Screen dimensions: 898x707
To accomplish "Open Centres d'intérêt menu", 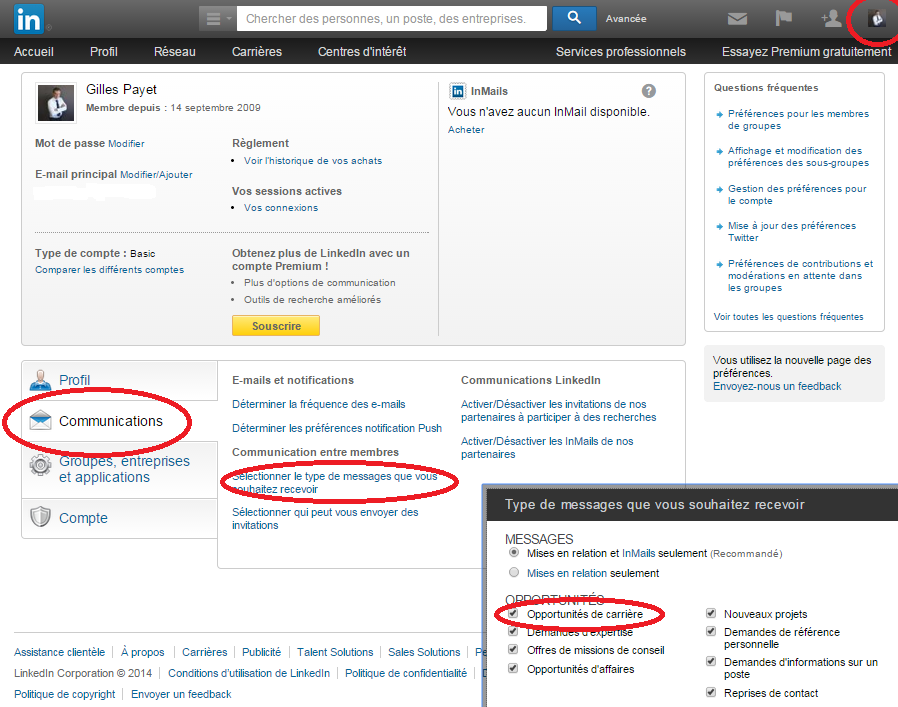I will tap(362, 52).
